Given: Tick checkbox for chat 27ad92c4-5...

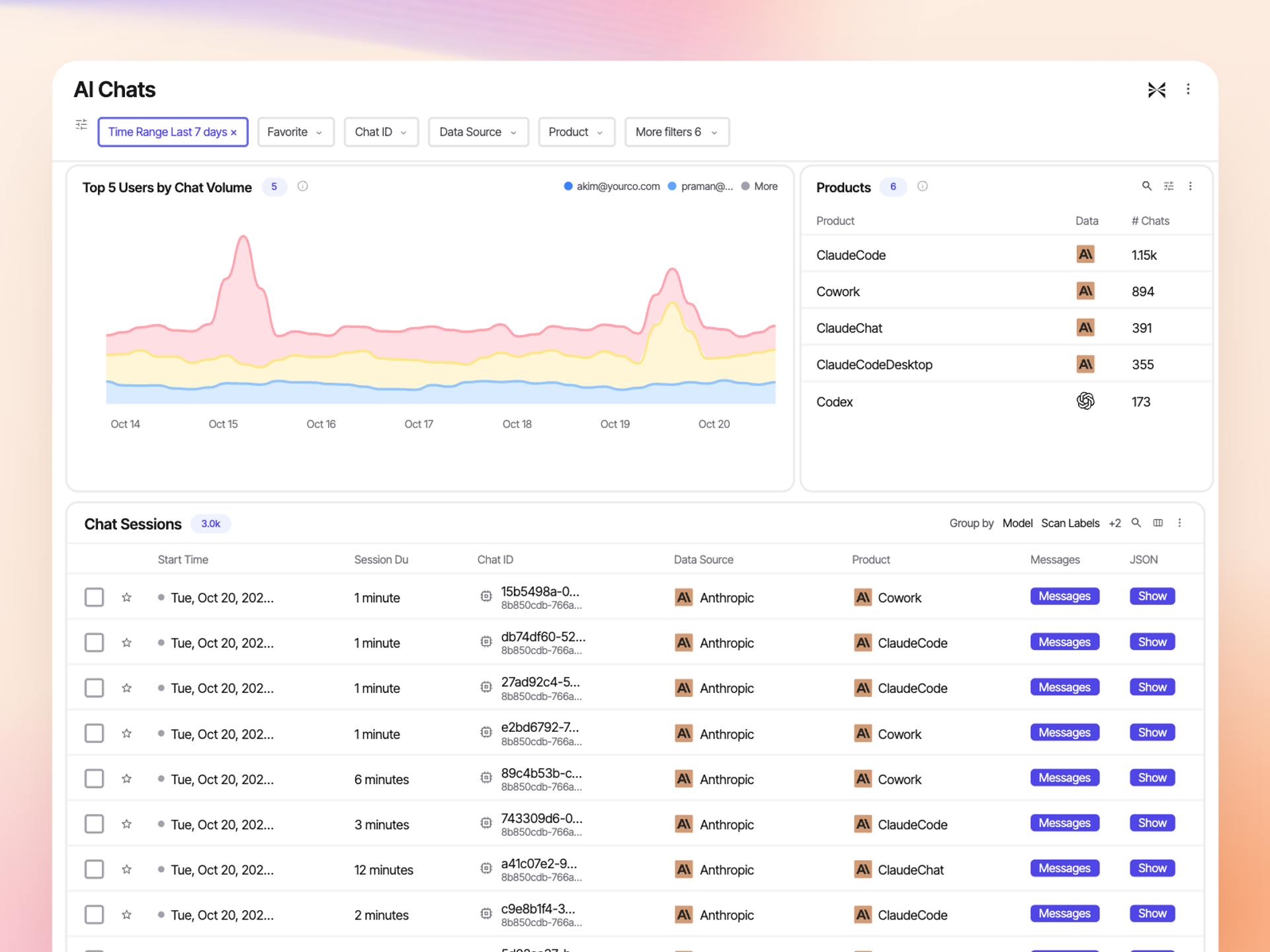Looking at the screenshot, I should coord(95,688).
